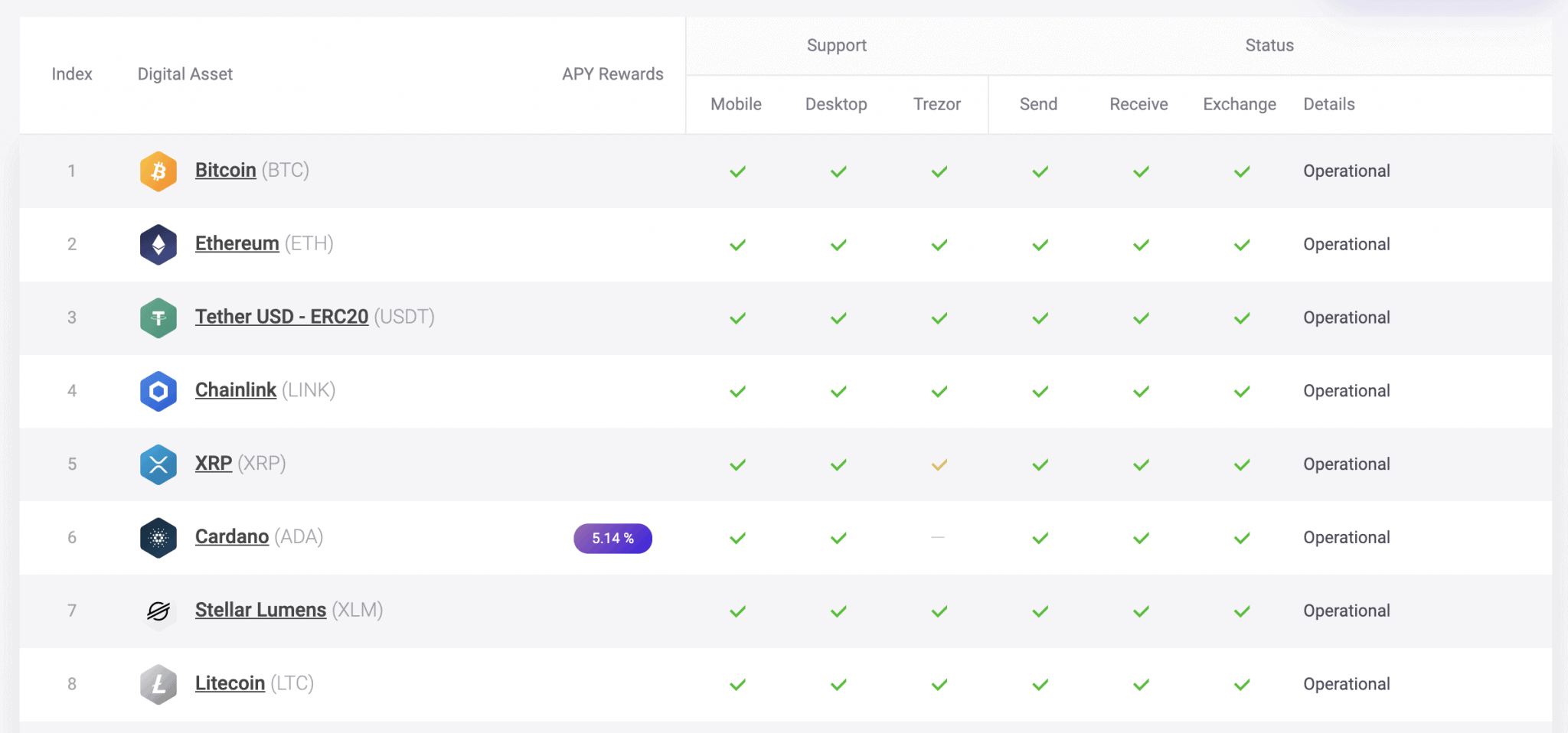The height and width of the screenshot is (733, 1568).
Task: Open the Chainlink asset link
Action: point(235,390)
